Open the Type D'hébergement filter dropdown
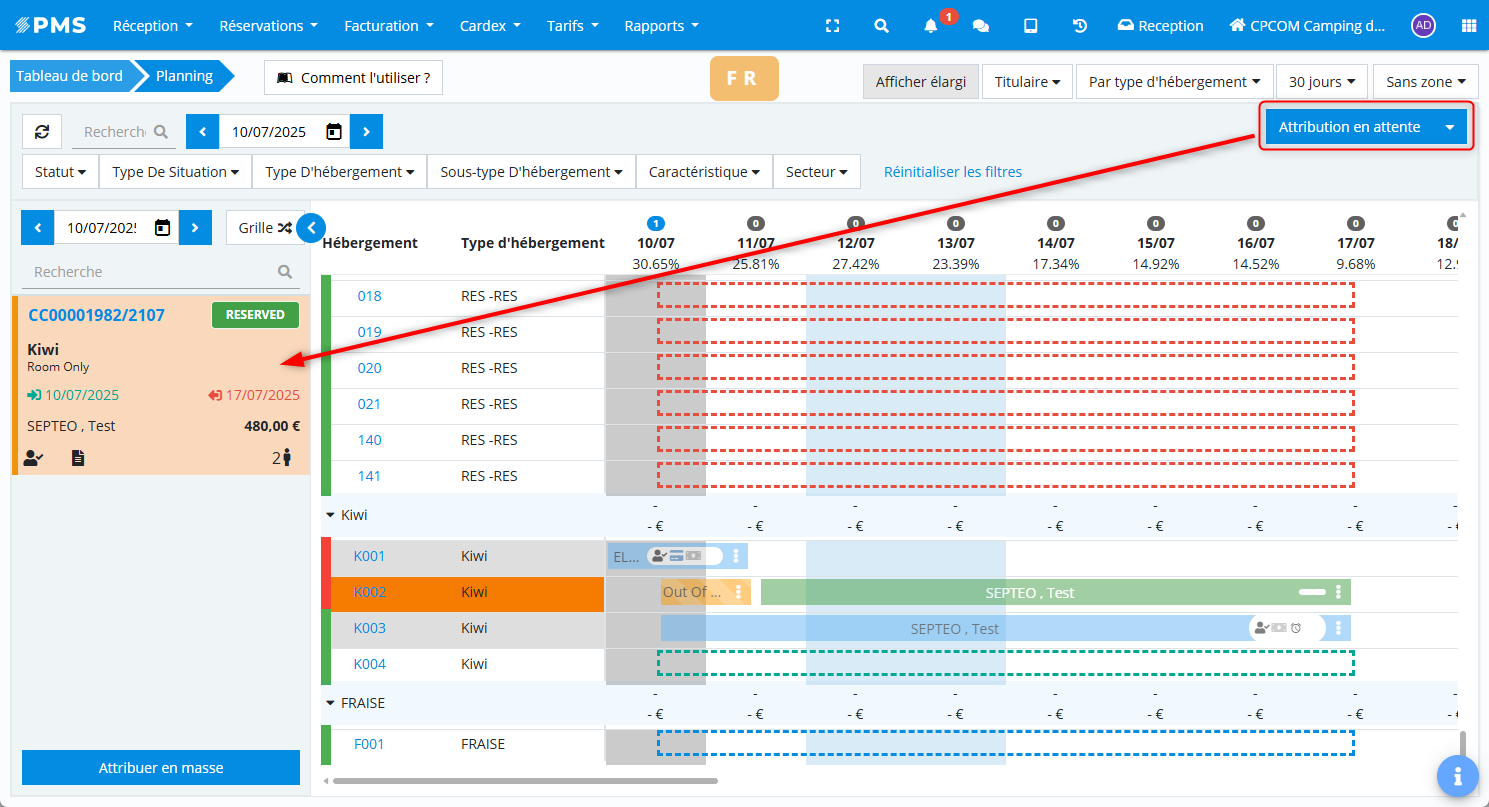This screenshot has width=1489, height=807. (339, 172)
